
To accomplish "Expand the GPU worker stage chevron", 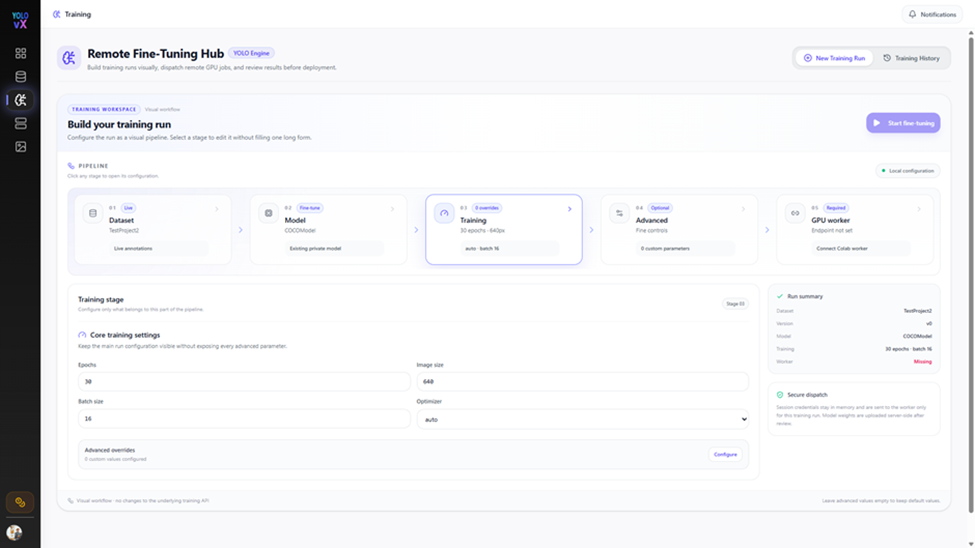I will coord(919,209).
